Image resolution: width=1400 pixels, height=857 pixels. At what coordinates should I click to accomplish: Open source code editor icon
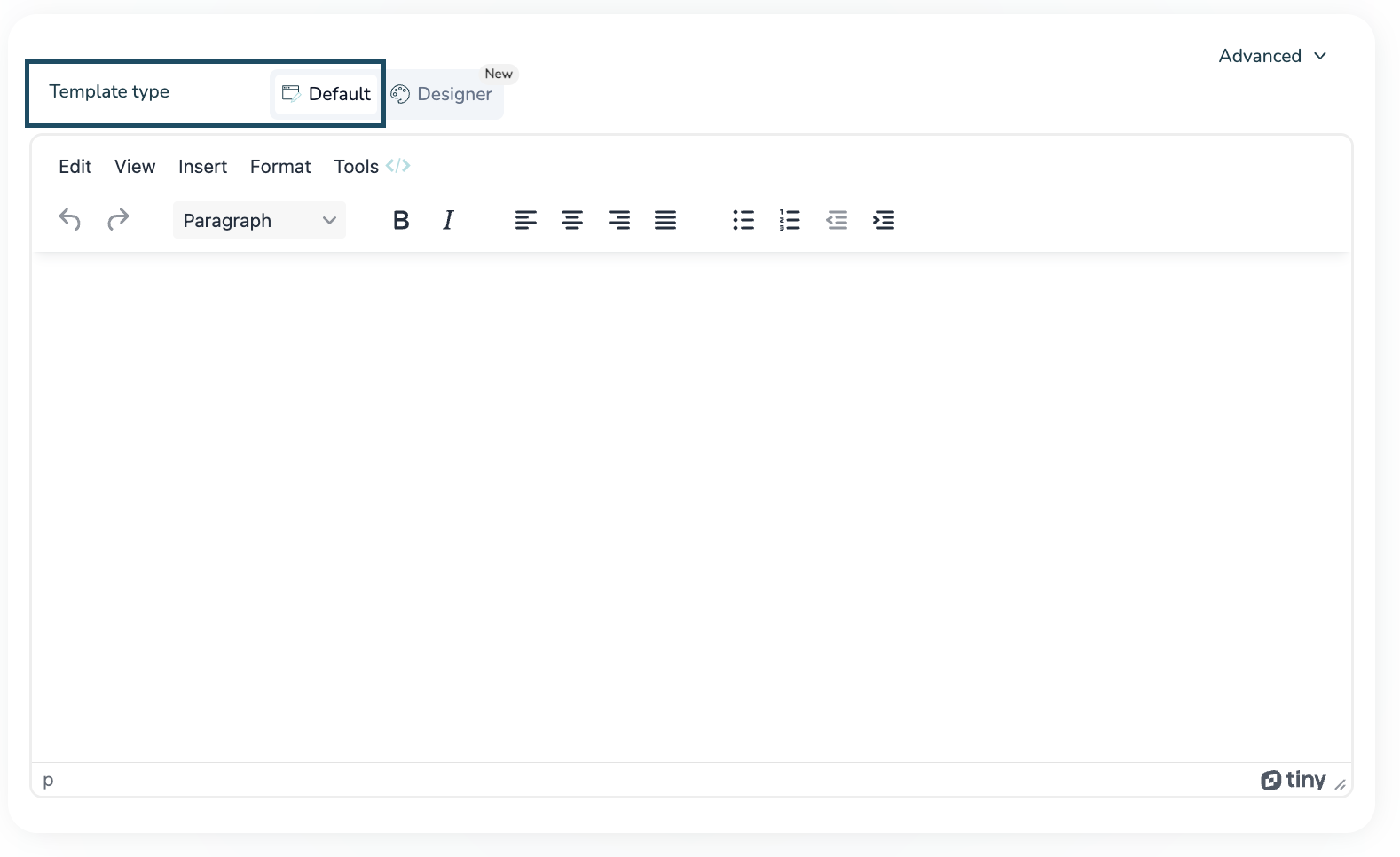tap(398, 166)
